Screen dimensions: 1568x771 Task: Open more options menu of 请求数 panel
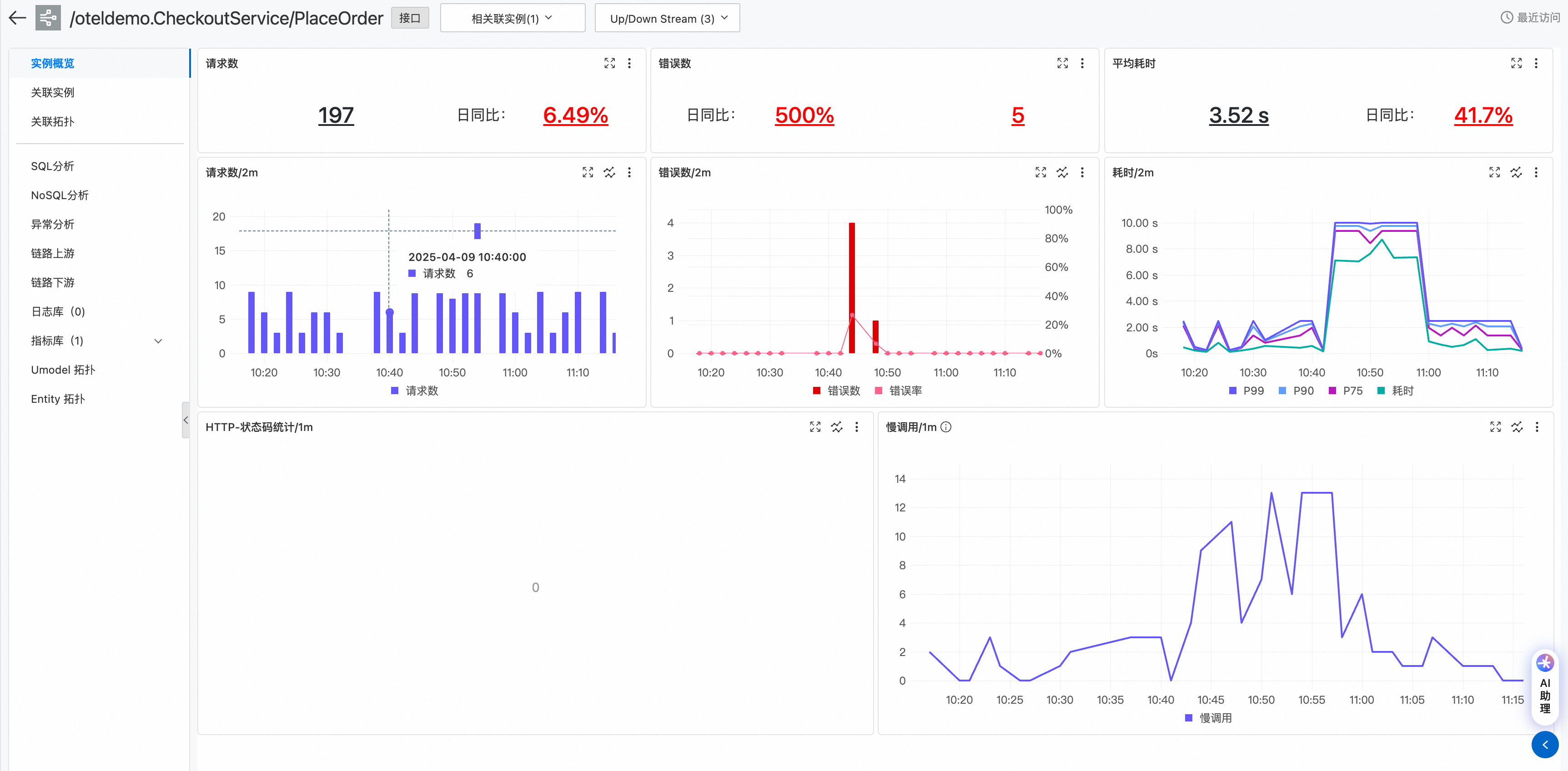click(629, 63)
